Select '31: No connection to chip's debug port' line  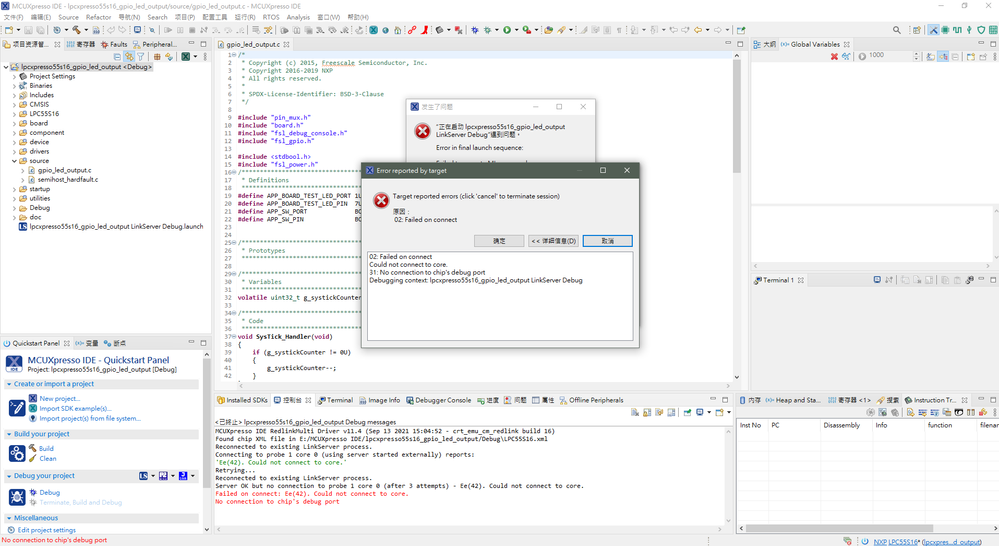tap(427, 272)
